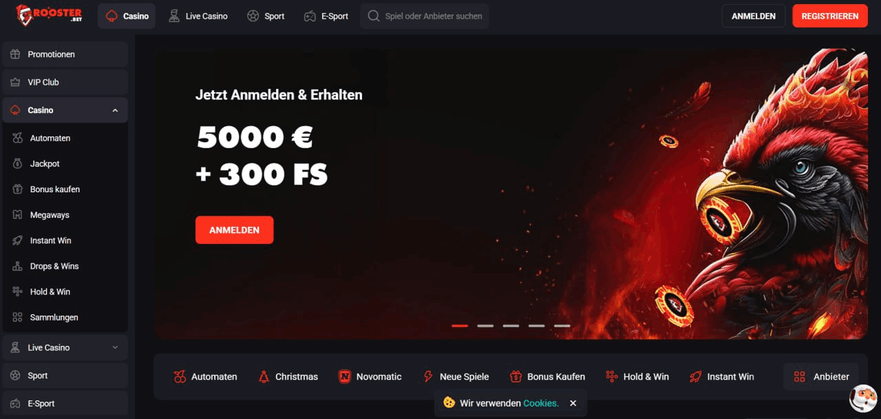Screen dimensions: 881x419
Task: Open the Cookies link in notice
Action: [x=541, y=403]
